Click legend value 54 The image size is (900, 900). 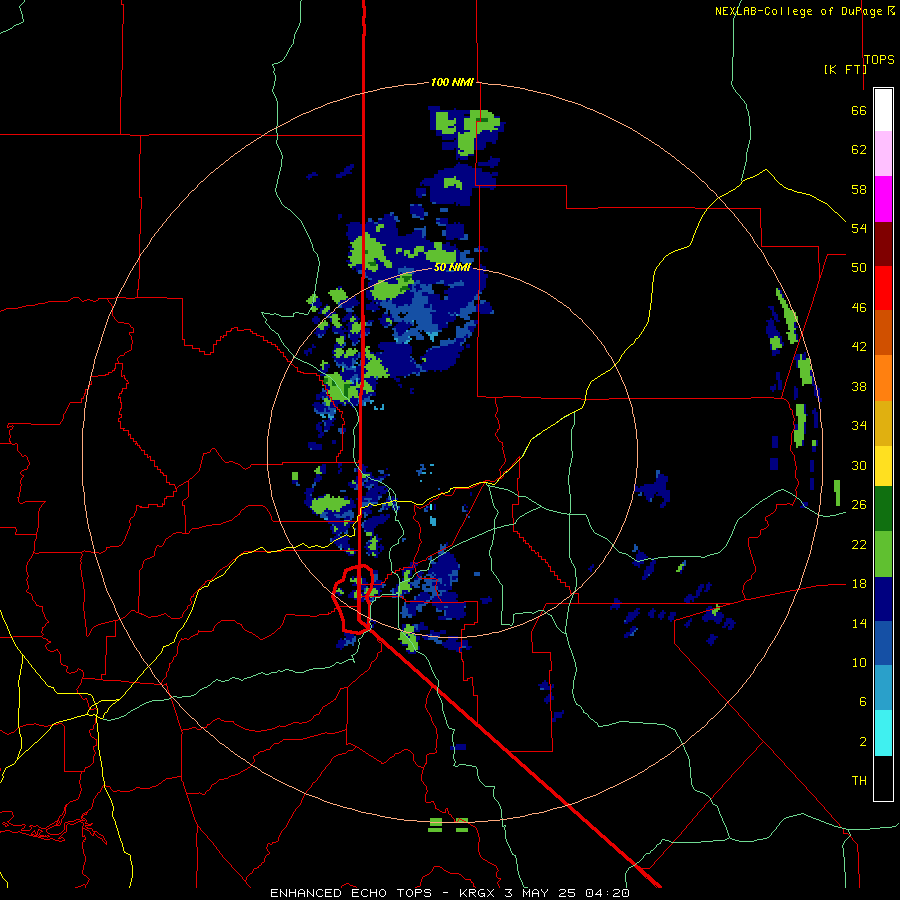pos(859,228)
